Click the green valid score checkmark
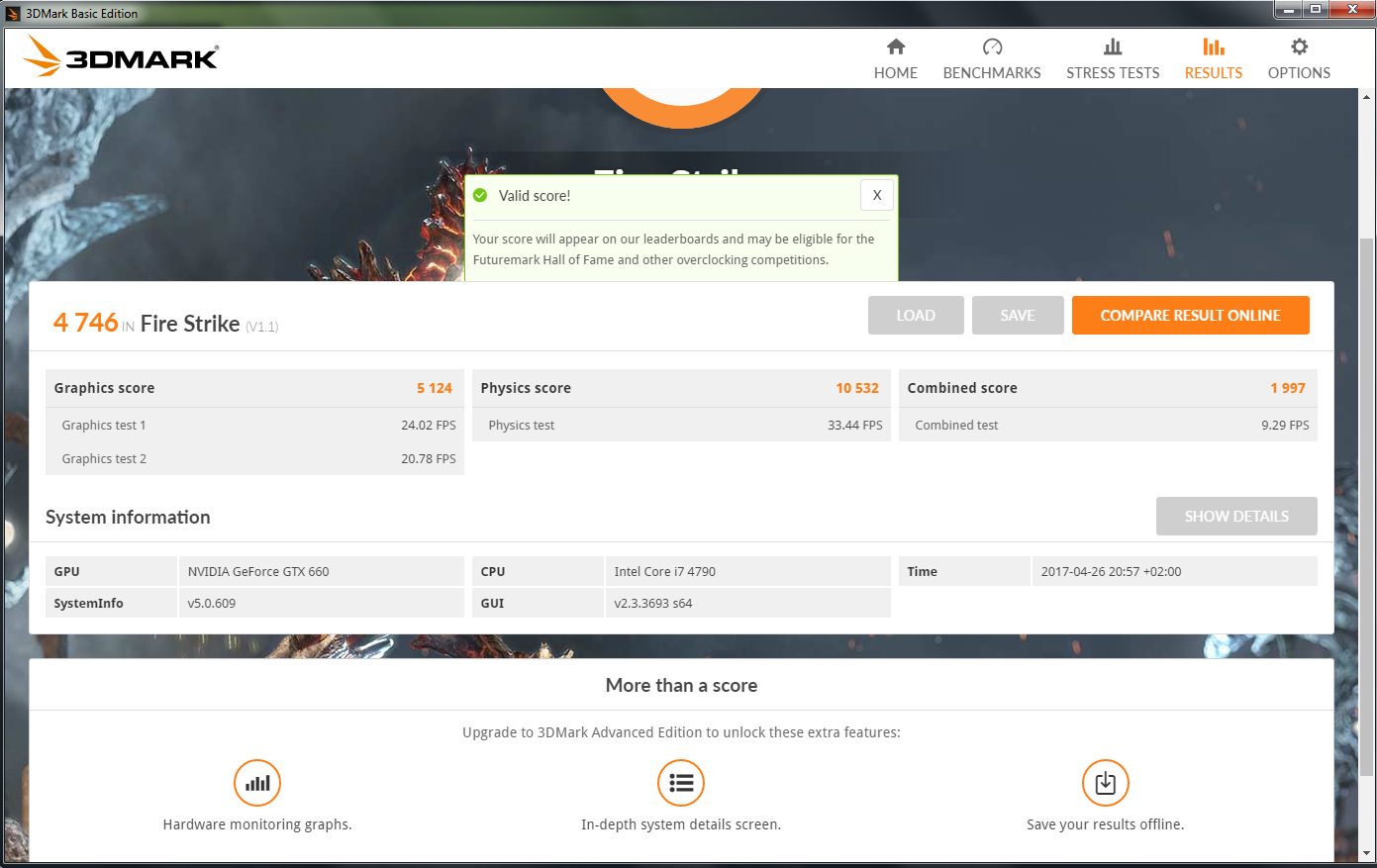Viewport: 1377px width, 868px height. 480,195
